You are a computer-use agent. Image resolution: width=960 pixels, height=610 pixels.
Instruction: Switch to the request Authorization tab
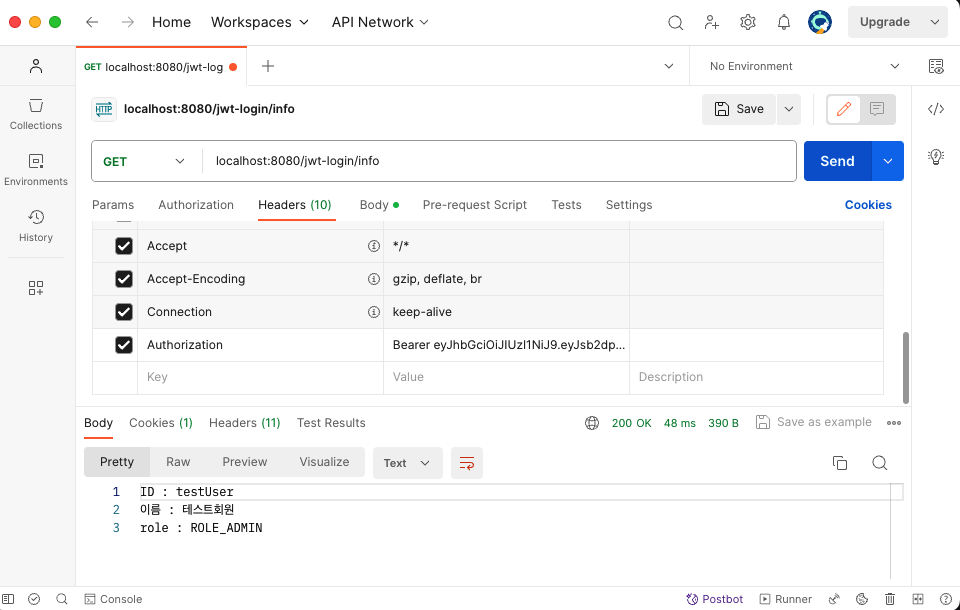pyautogui.click(x=196, y=205)
